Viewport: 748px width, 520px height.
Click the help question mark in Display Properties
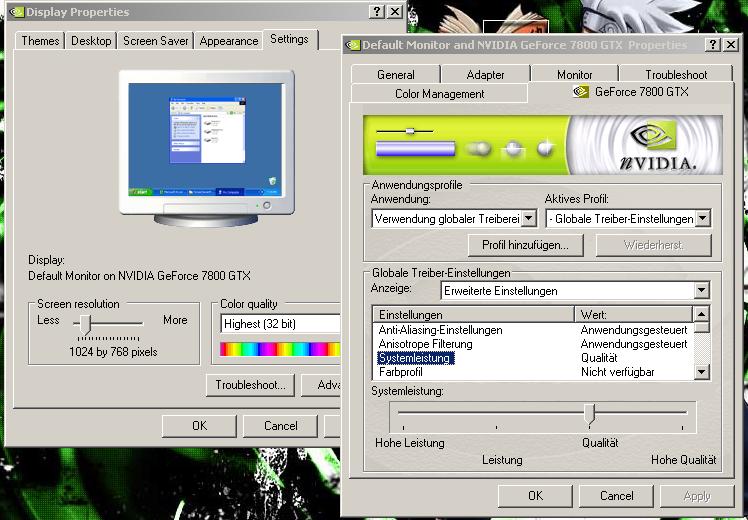coord(377,11)
